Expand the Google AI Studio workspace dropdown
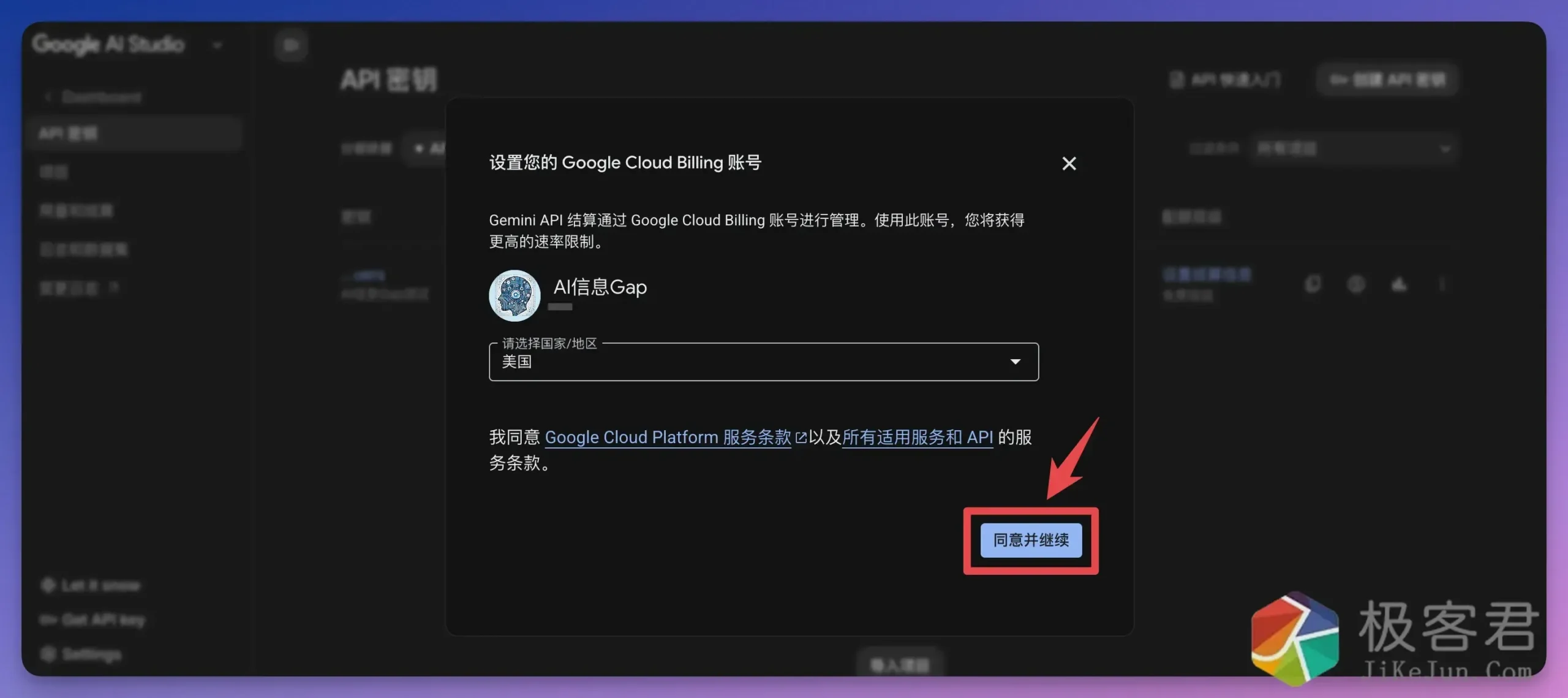This screenshot has width=1568, height=698. tap(219, 44)
